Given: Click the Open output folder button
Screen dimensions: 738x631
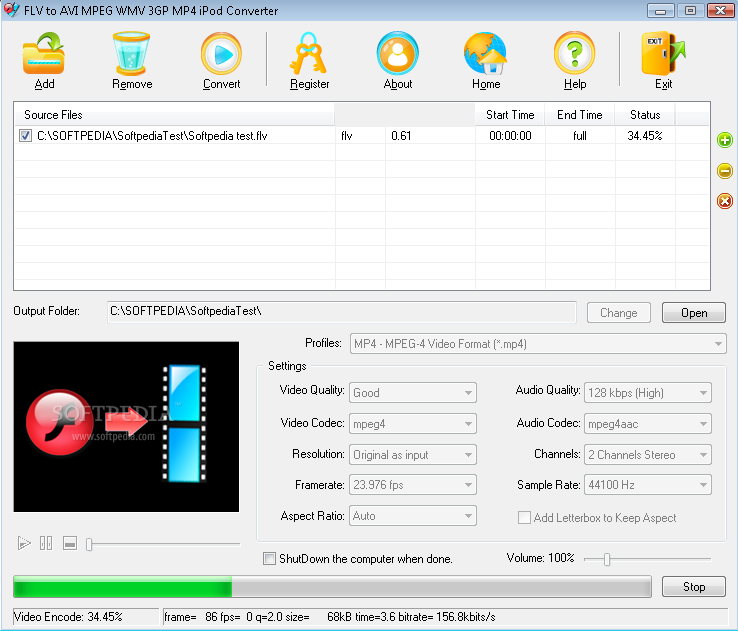Looking at the screenshot, I should 694,313.
